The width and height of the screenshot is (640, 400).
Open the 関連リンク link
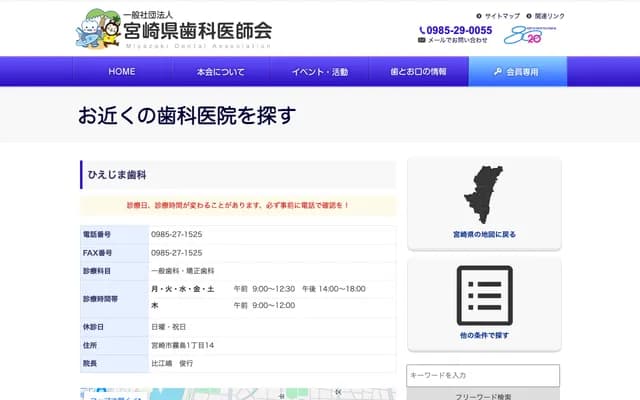pos(549,16)
